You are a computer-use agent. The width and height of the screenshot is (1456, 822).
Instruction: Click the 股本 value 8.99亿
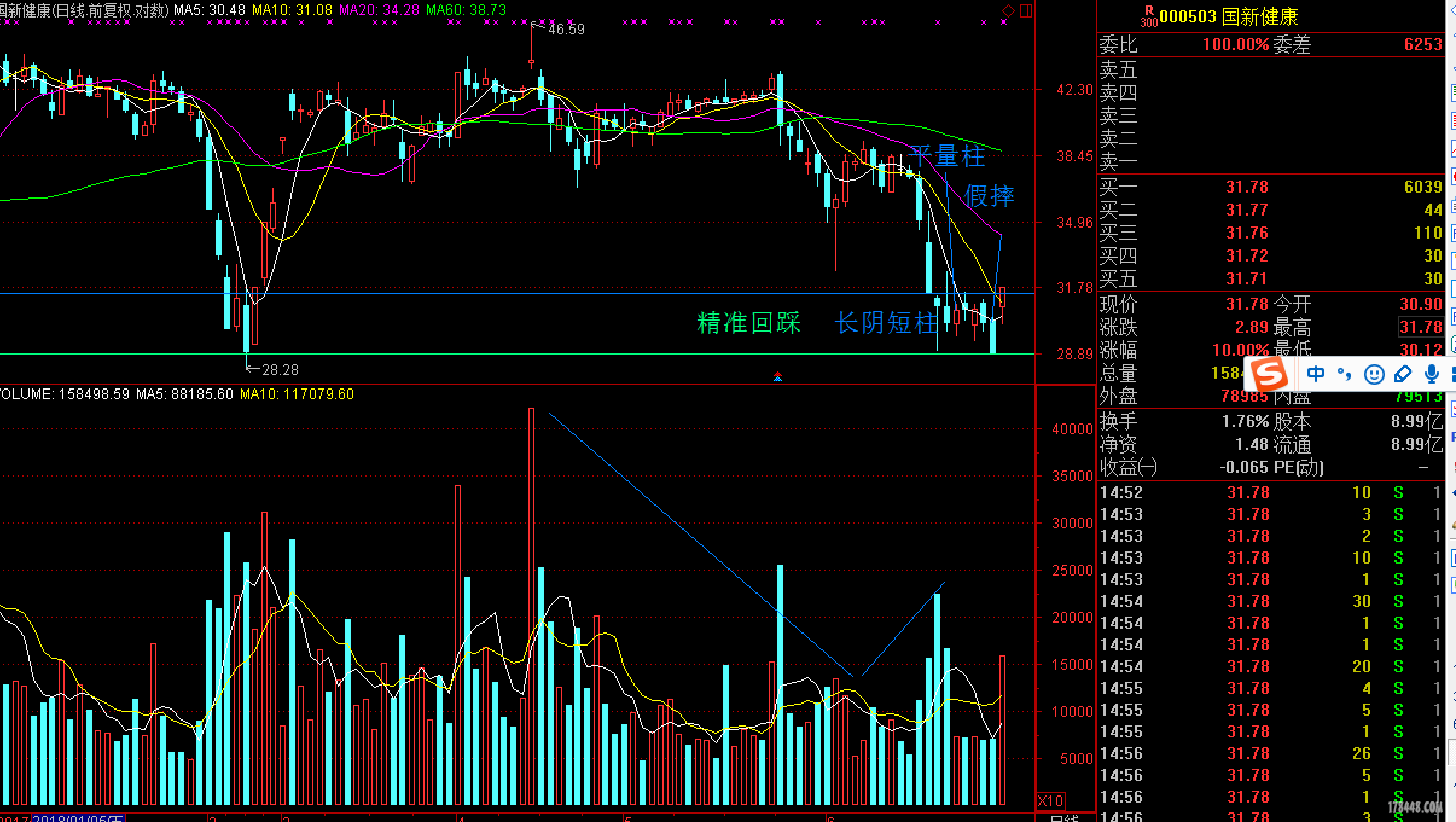click(1417, 421)
